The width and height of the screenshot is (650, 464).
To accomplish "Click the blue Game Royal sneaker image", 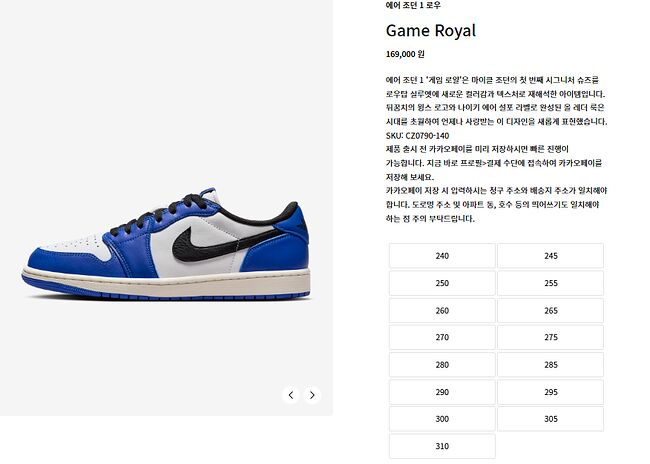I will pos(166,245).
